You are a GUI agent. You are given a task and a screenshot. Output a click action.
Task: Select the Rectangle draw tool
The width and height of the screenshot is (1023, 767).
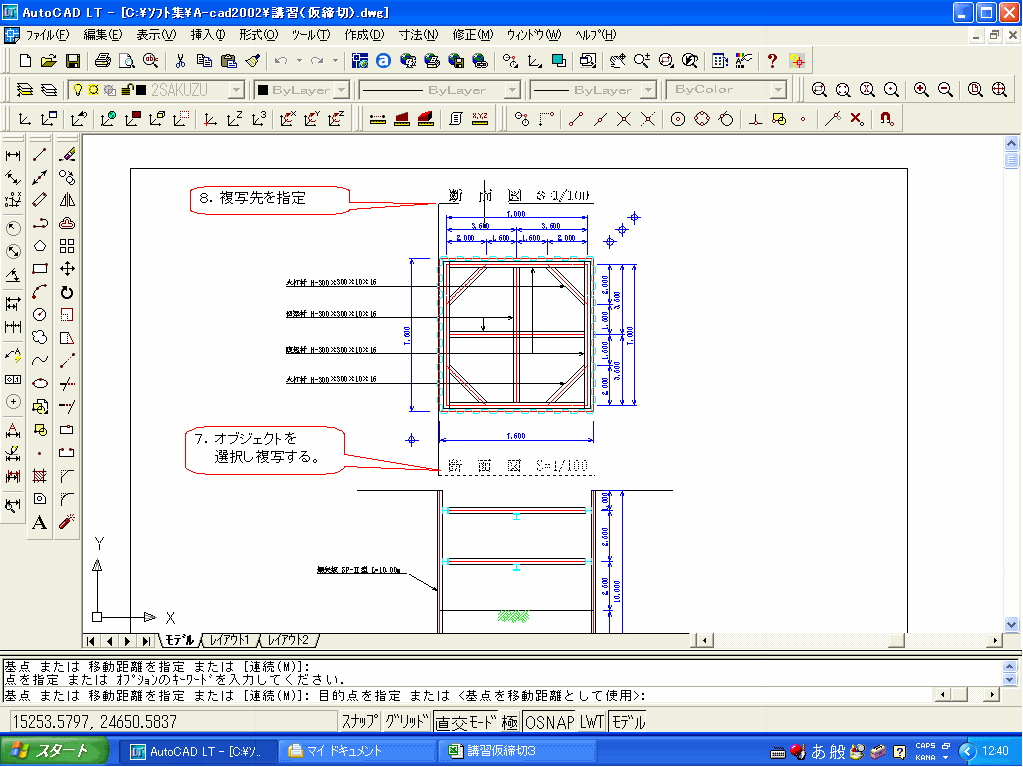(x=40, y=269)
